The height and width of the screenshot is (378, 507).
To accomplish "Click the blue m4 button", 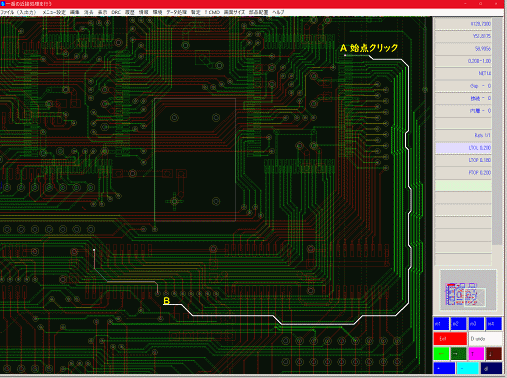I will point(494,324).
